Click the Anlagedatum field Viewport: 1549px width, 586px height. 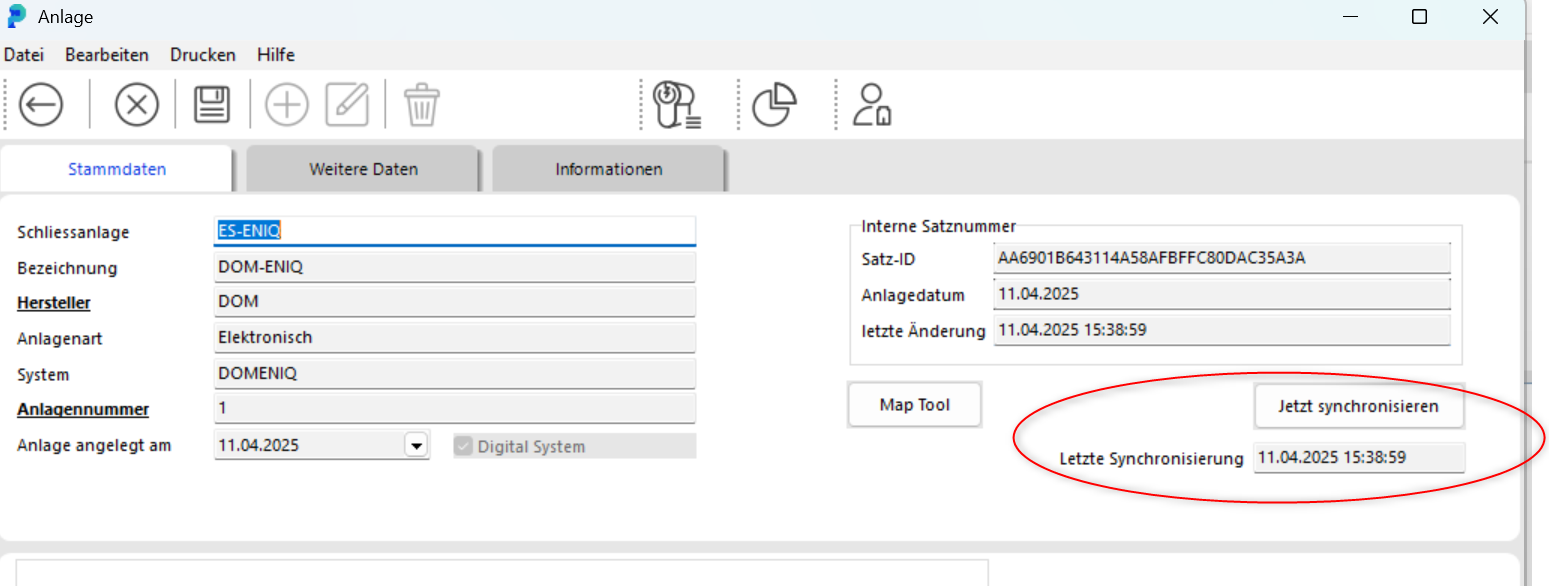click(x=1222, y=294)
